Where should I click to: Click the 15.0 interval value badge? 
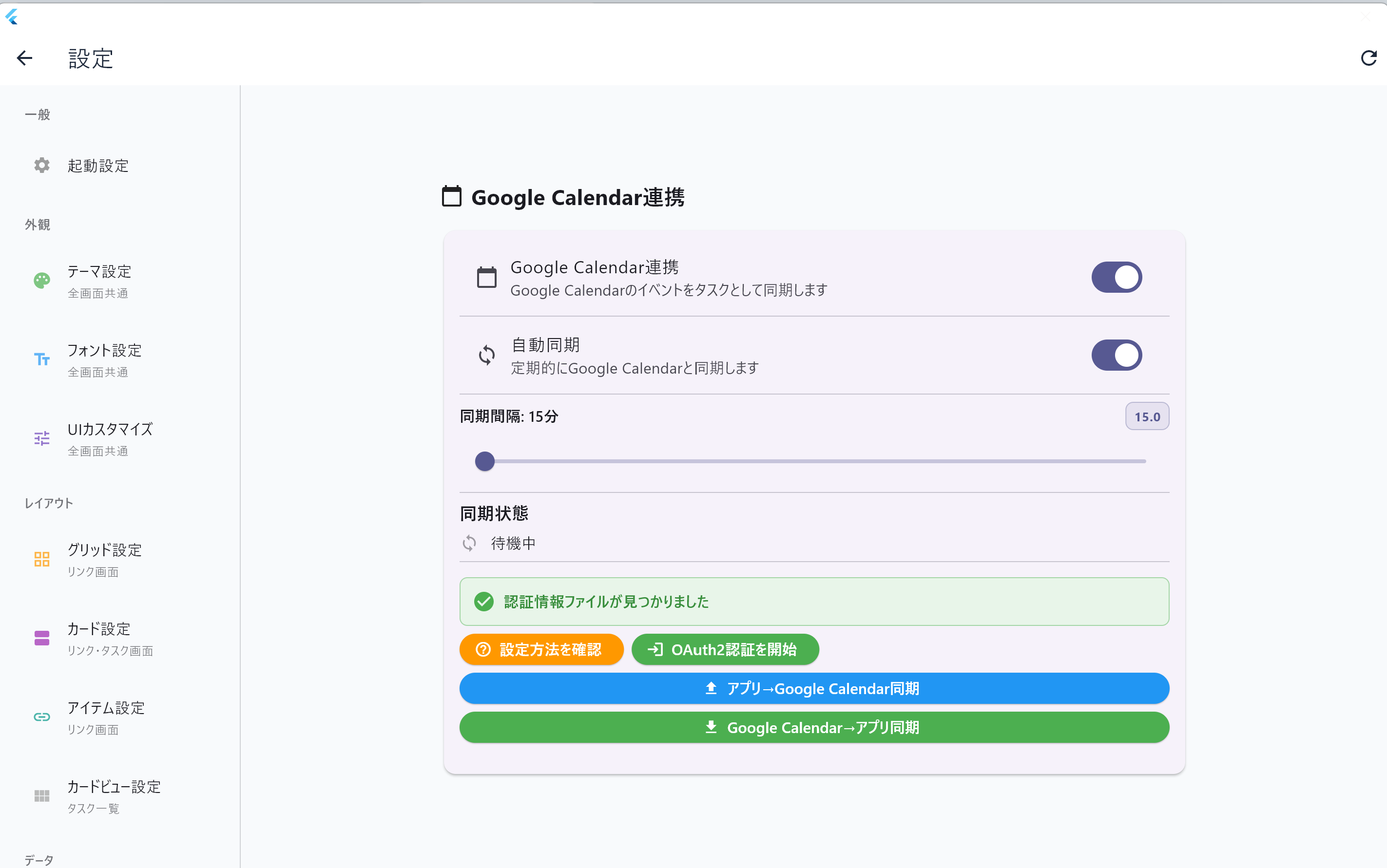coord(1147,416)
